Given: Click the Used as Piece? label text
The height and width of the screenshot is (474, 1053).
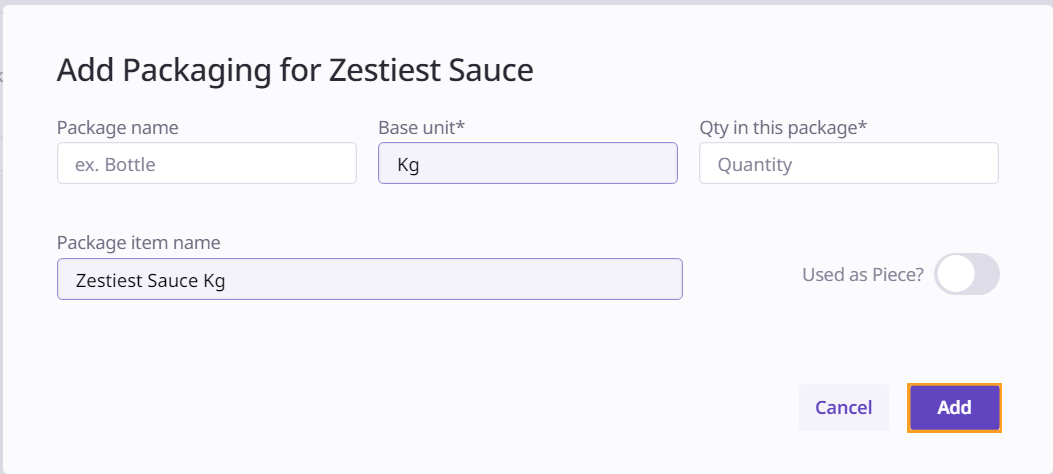Looking at the screenshot, I should click(x=862, y=274).
